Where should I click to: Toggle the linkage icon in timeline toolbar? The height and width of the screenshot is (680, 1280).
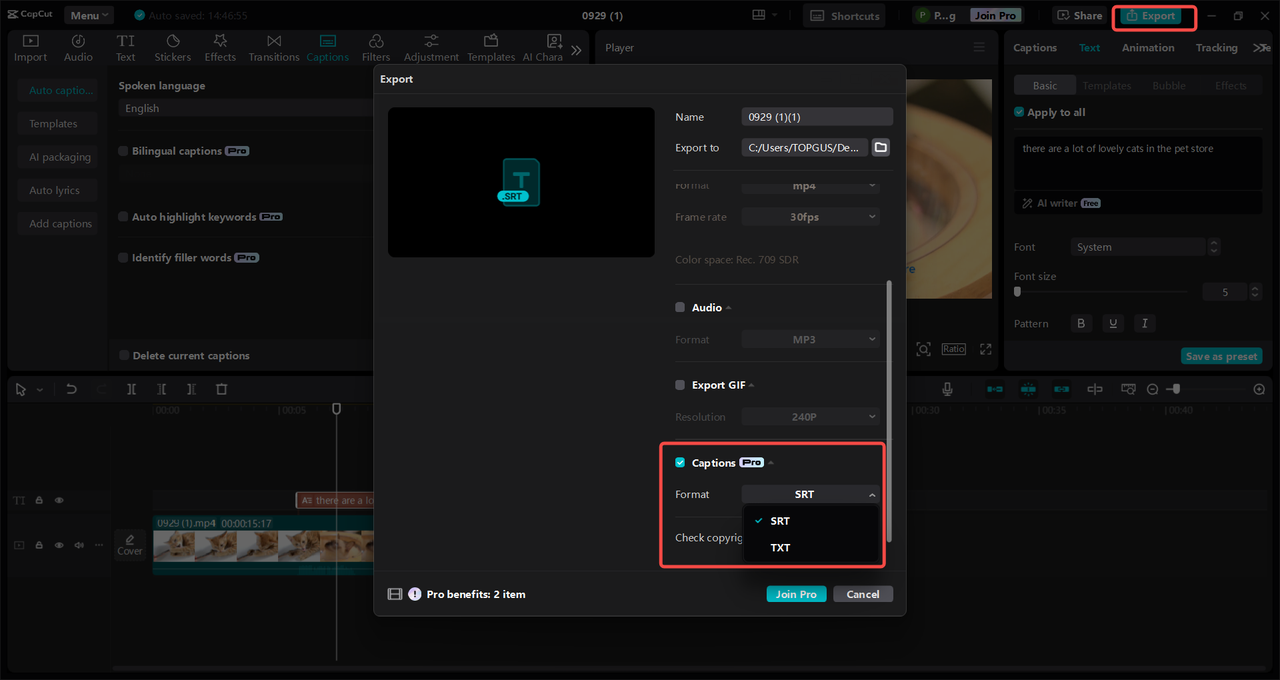(x=1062, y=389)
